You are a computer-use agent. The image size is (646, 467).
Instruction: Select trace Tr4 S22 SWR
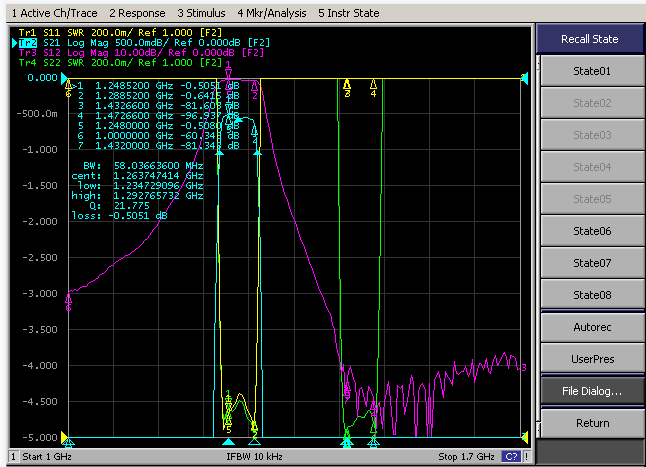(120, 63)
